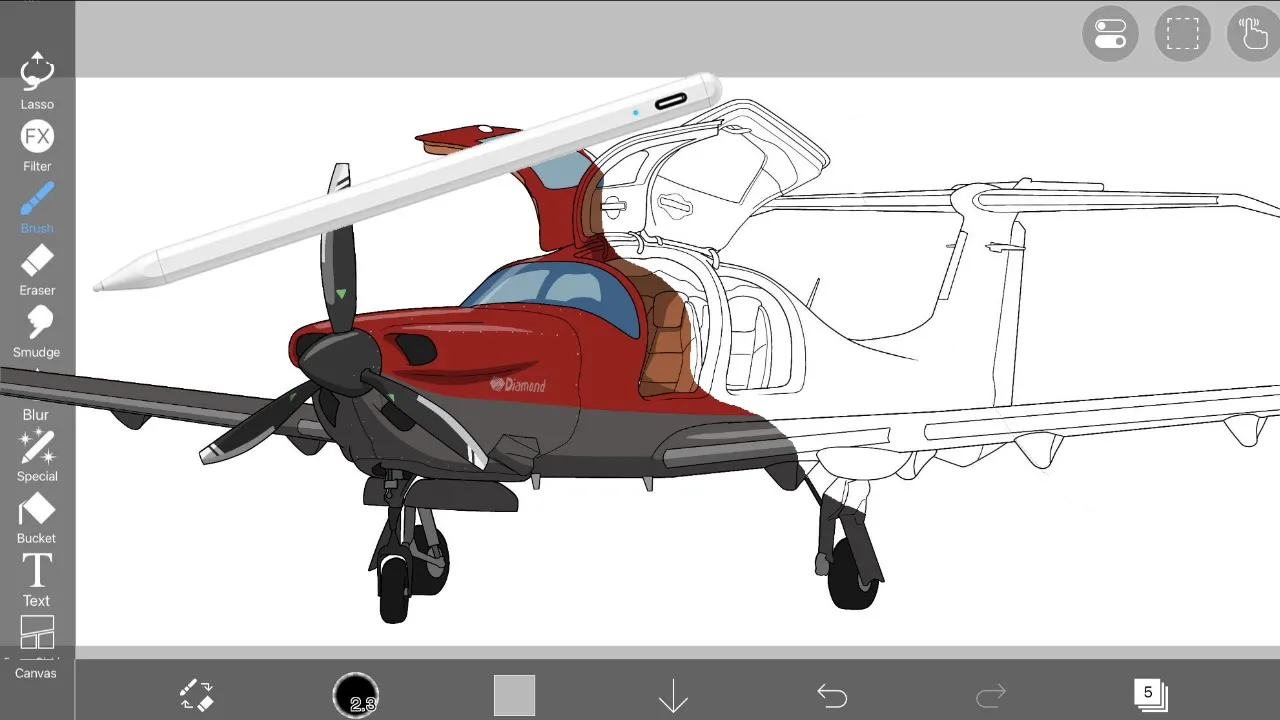The width and height of the screenshot is (1280, 720).
Task: Open the gray color swatch
Action: (514, 695)
